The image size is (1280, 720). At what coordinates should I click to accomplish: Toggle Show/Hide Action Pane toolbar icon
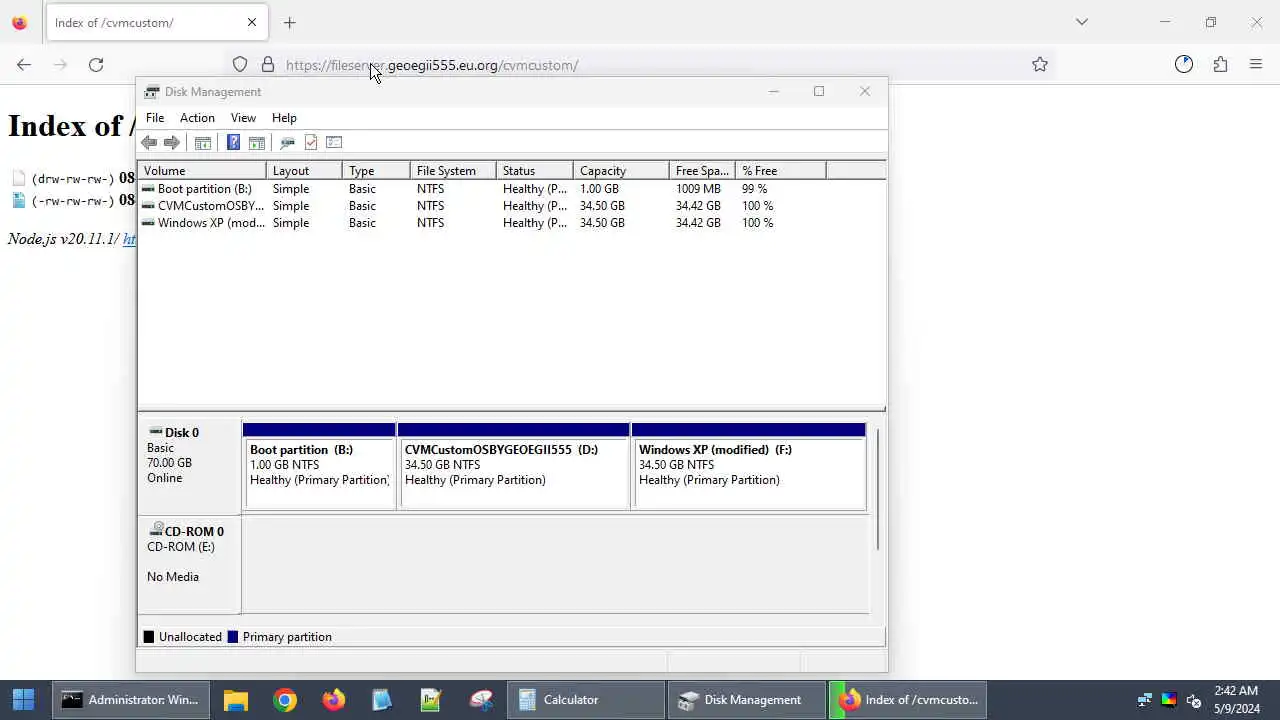pyautogui.click(x=257, y=142)
